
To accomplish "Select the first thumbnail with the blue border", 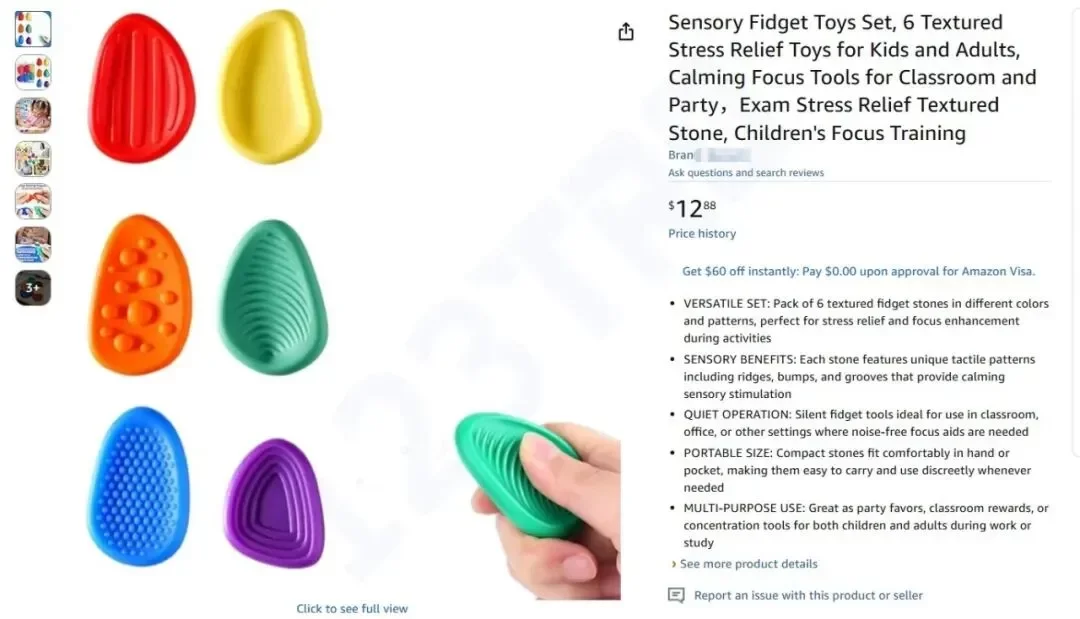I will tap(33, 29).
